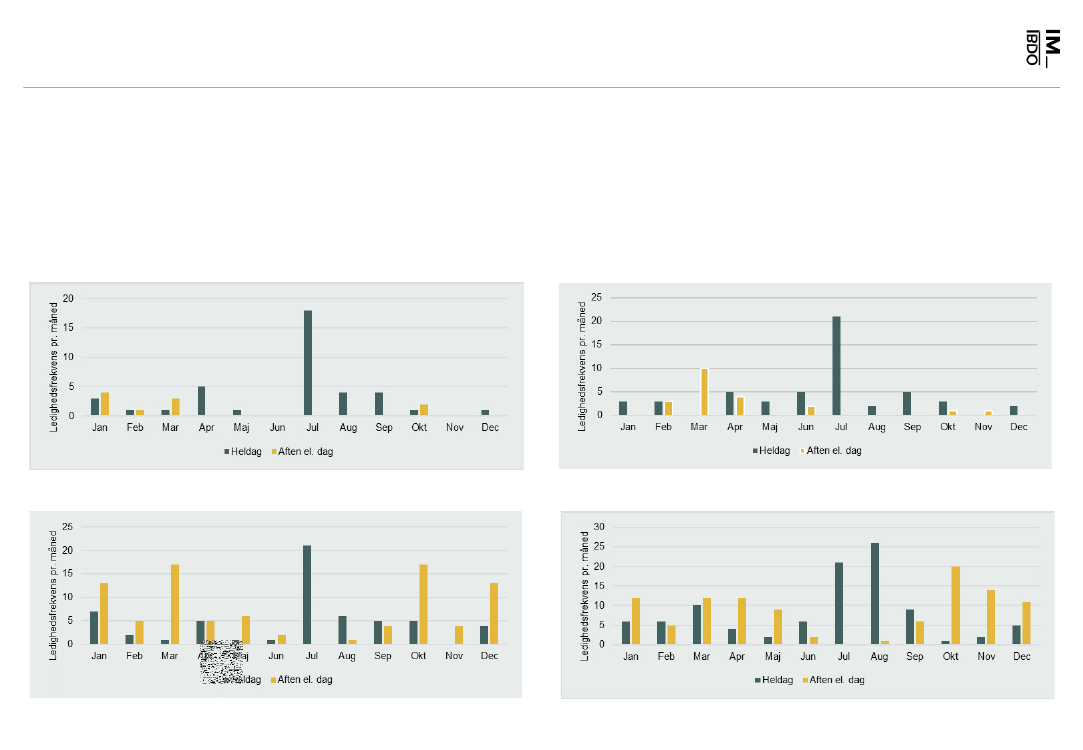The width and height of the screenshot is (1083, 750).
Task: Click the Aften el. dag label in bottom-right chart
Action: 837,680
